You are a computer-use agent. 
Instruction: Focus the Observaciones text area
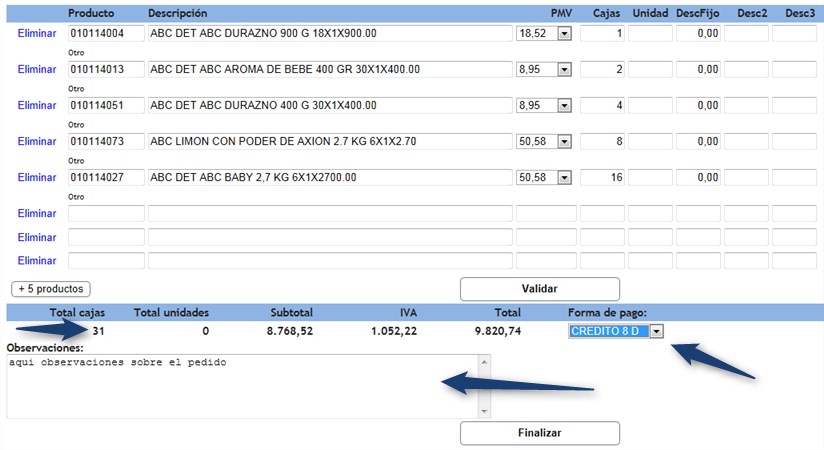pos(242,386)
